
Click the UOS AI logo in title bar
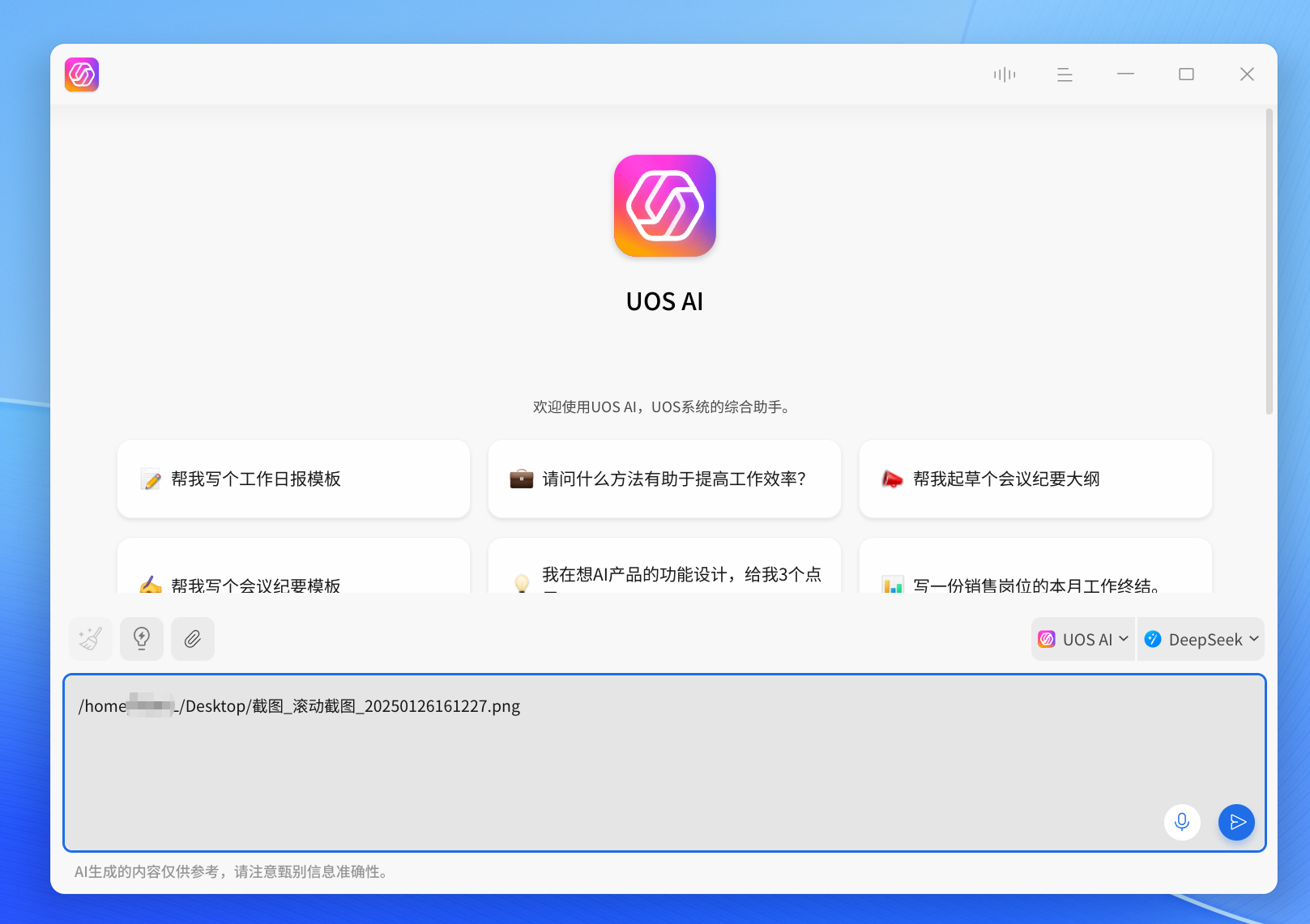[x=82, y=75]
